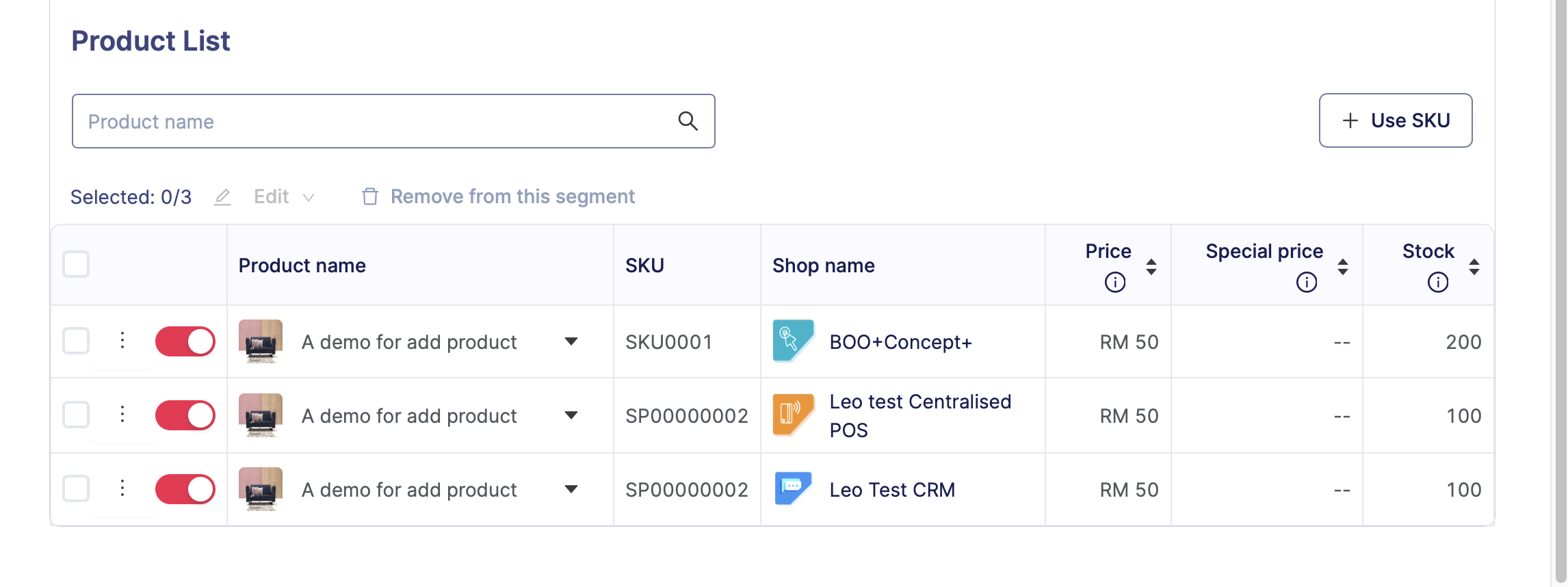Open the Edit dropdown menu
Viewport: 1568px width, 587px height.
point(283,197)
